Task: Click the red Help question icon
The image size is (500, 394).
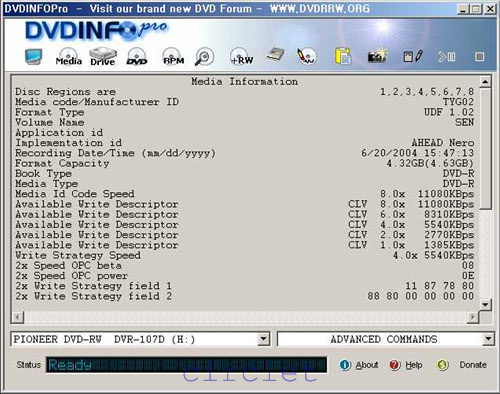Action: click(395, 365)
